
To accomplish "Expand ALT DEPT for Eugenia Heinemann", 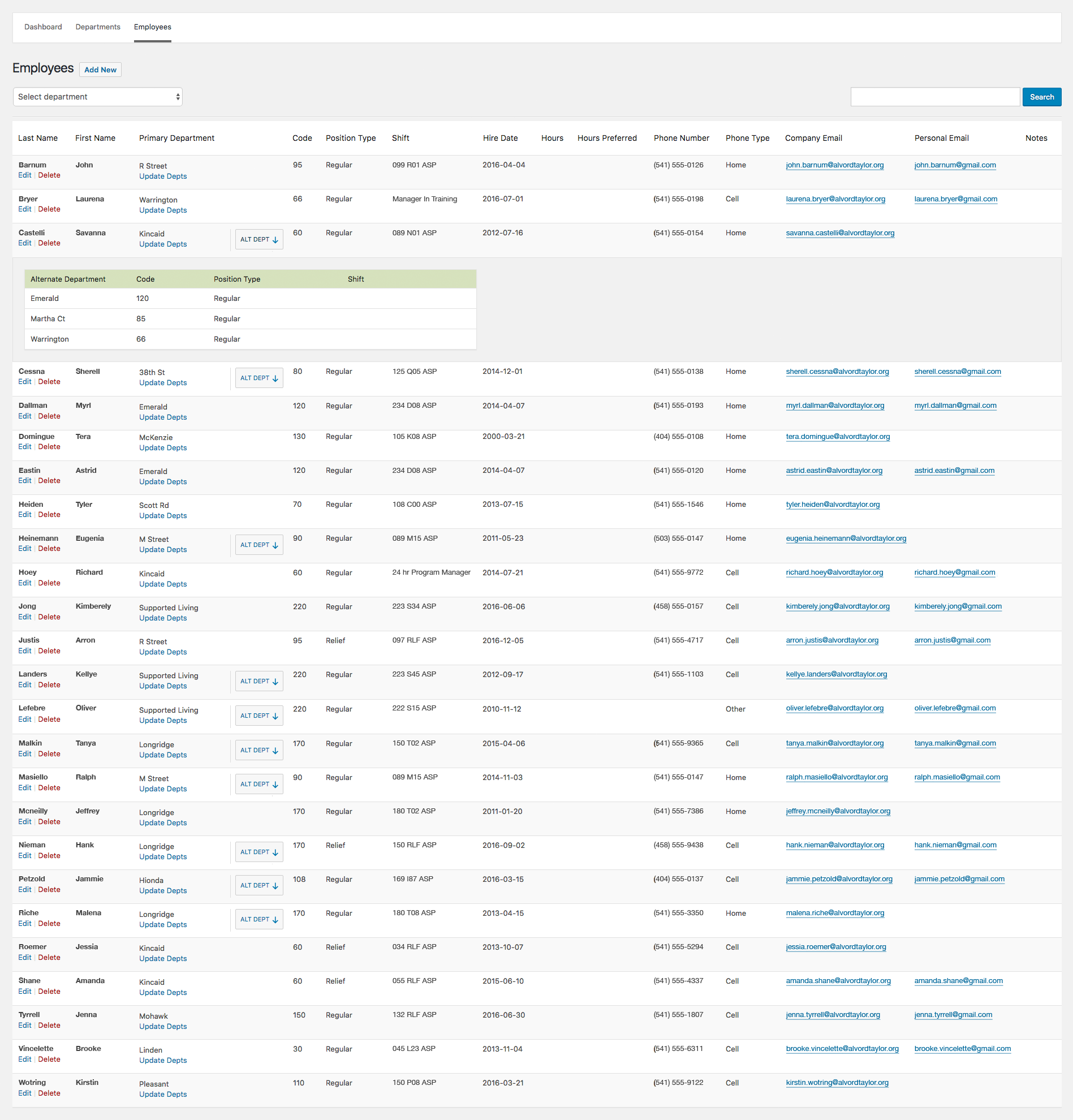I will [259, 545].
